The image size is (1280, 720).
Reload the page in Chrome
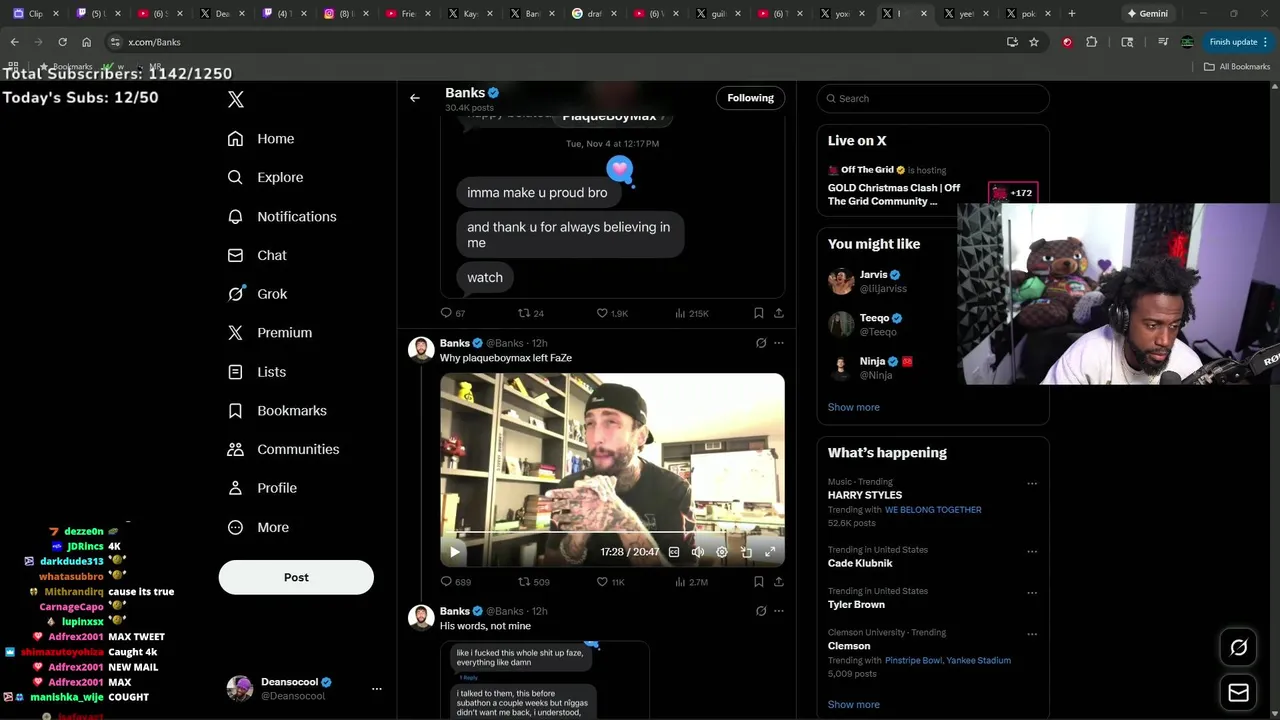tap(62, 42)
